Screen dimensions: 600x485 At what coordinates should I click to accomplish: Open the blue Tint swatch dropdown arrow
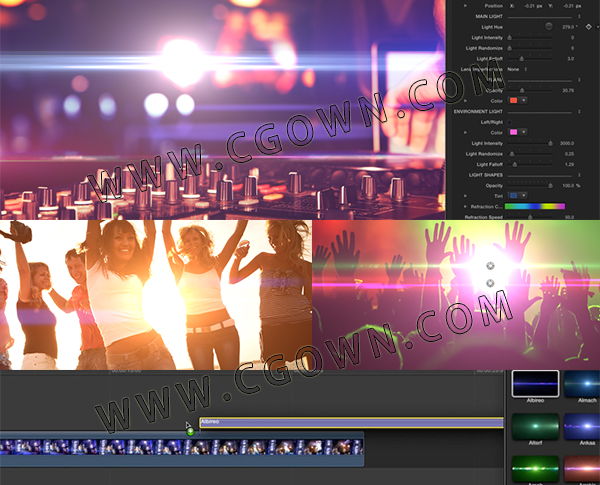523,196
